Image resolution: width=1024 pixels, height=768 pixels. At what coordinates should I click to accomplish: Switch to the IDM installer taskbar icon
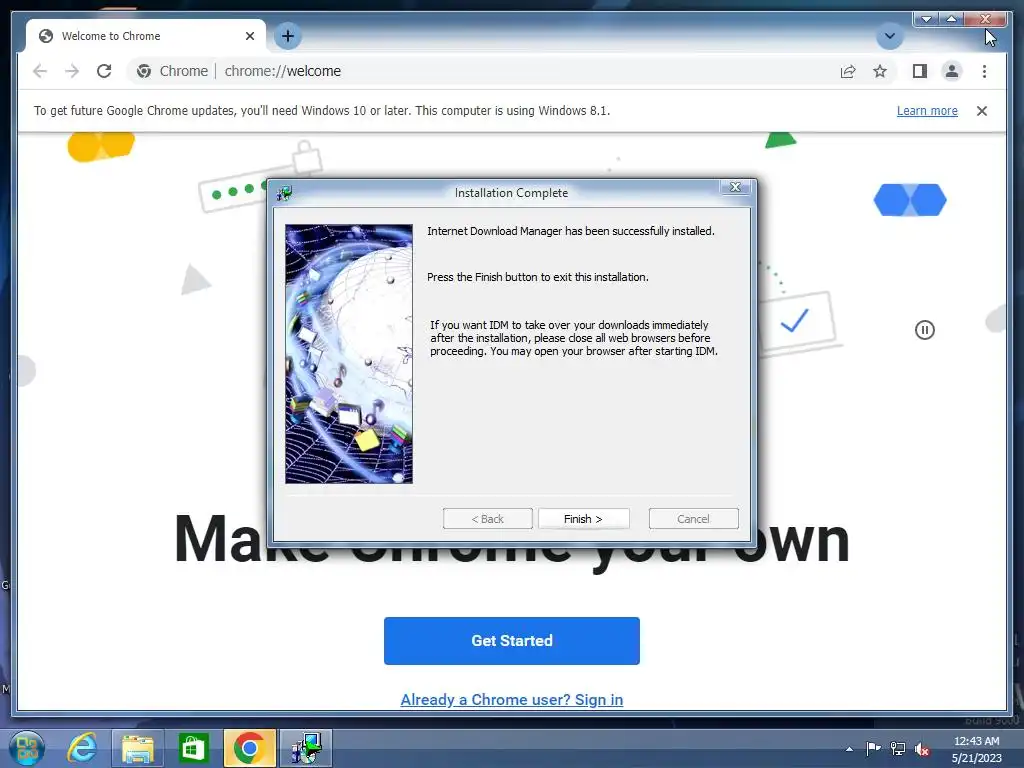(306, 748)
